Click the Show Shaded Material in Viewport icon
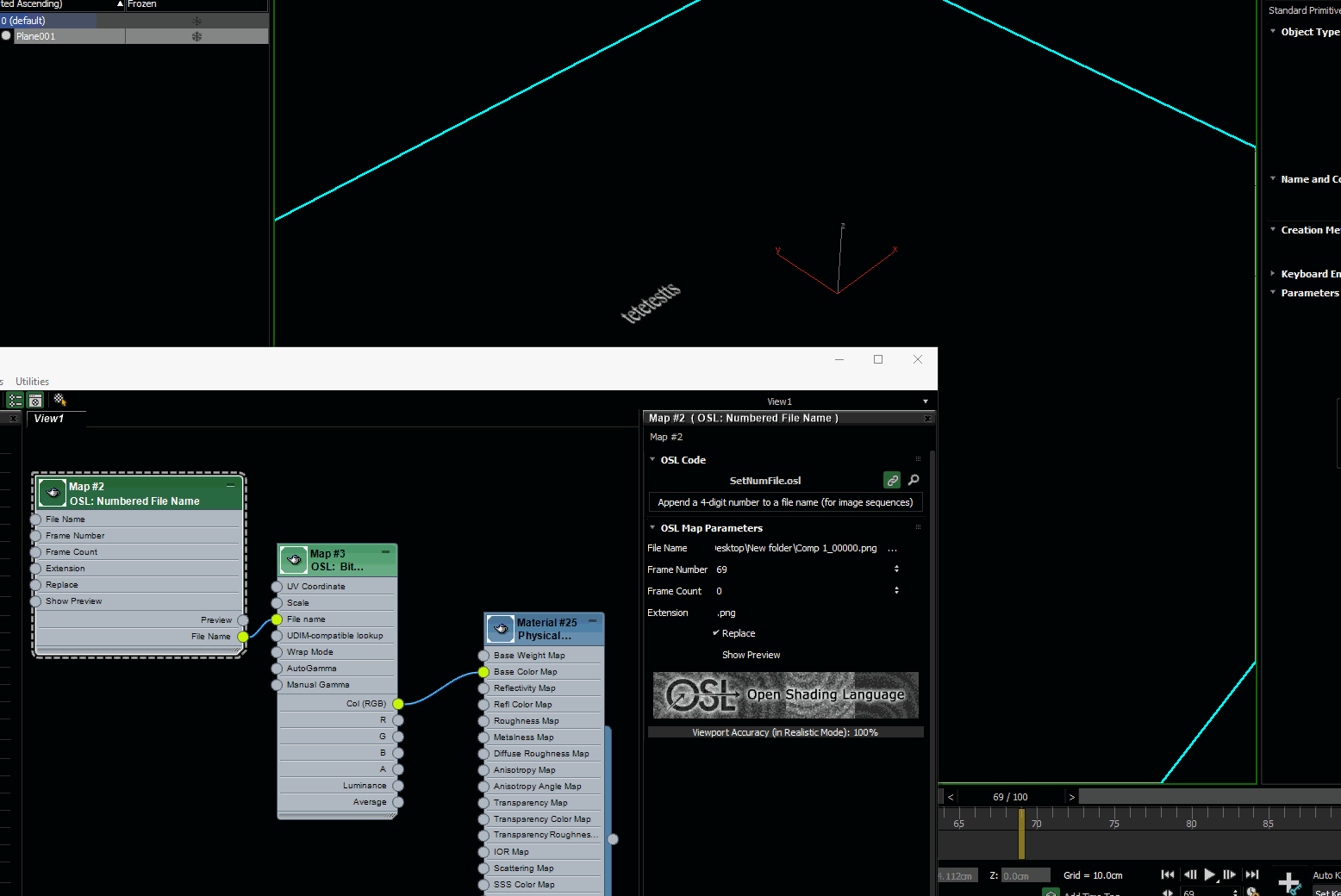The width and height of the screenshot is (1341, 896). coord(60,400)
